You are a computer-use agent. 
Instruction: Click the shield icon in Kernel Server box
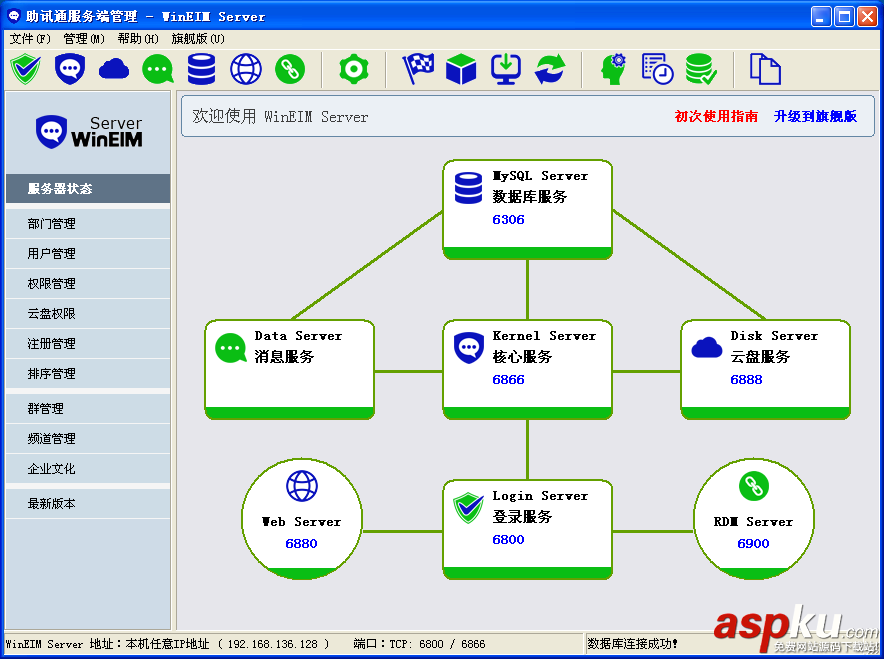click(x=468, y=348)
